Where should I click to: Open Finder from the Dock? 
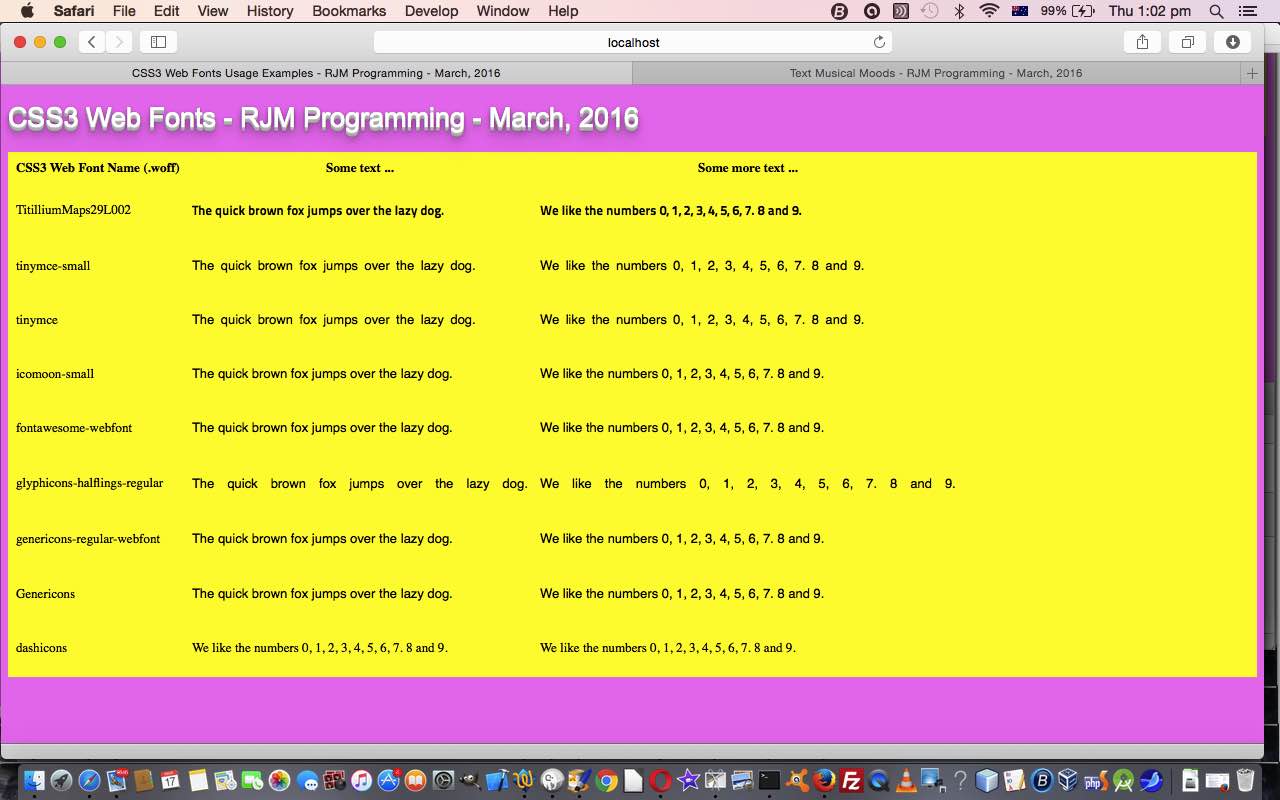(34, 780)
